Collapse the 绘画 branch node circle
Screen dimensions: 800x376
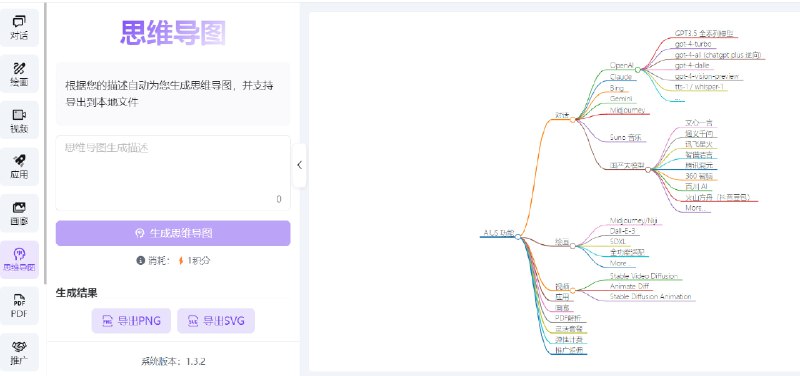[x=572, y=245]
